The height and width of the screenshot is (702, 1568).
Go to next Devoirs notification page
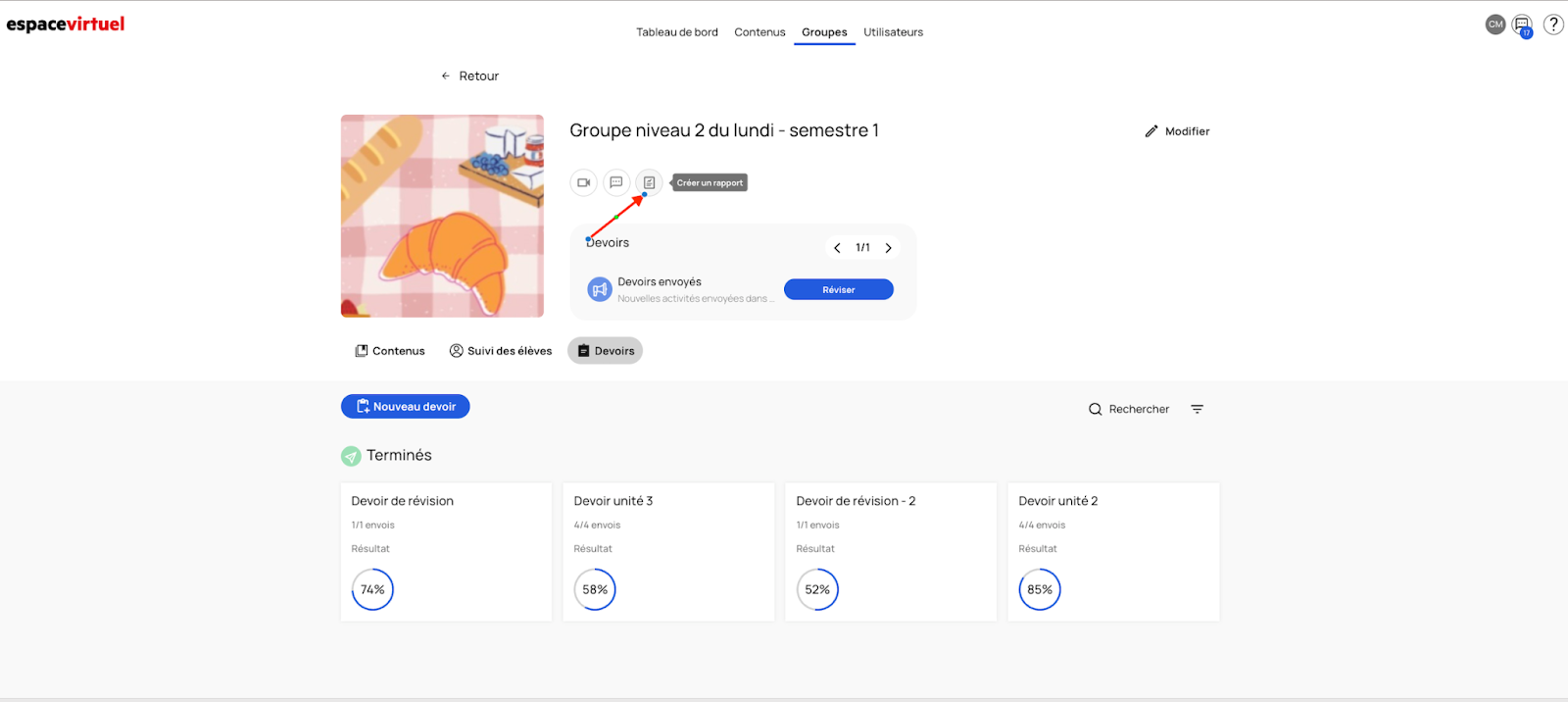coord(889,248)
